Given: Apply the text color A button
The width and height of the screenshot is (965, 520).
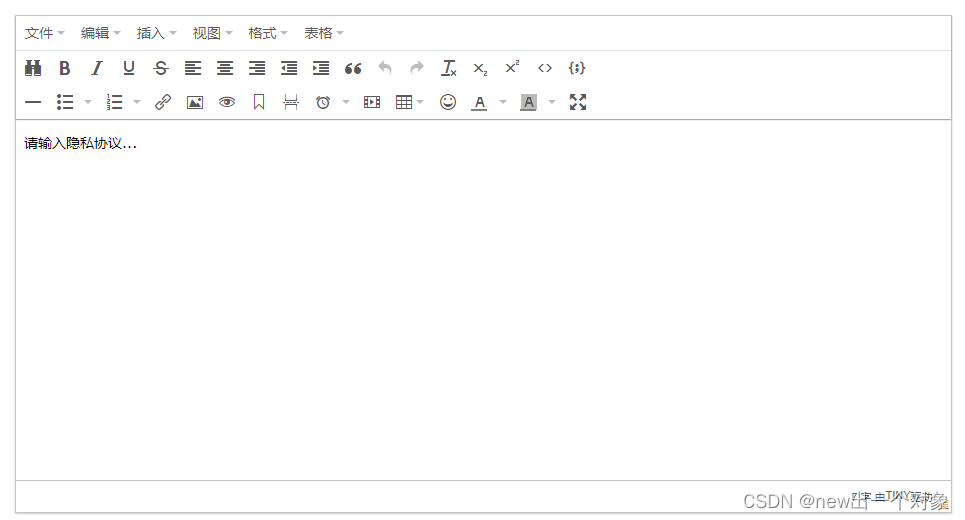Looking at the screenshot, I should point(479,102).
